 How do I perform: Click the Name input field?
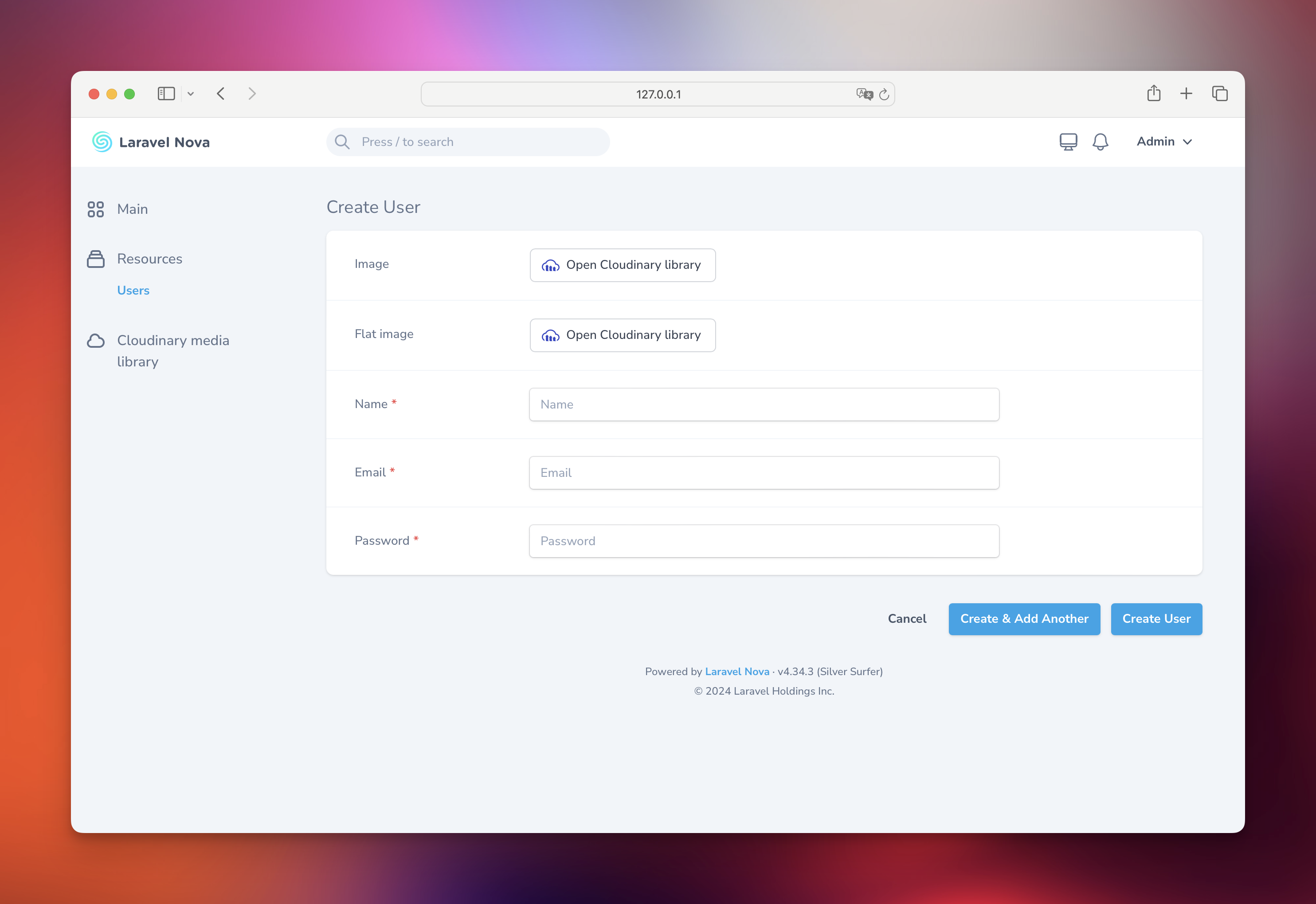coord(764,404)
